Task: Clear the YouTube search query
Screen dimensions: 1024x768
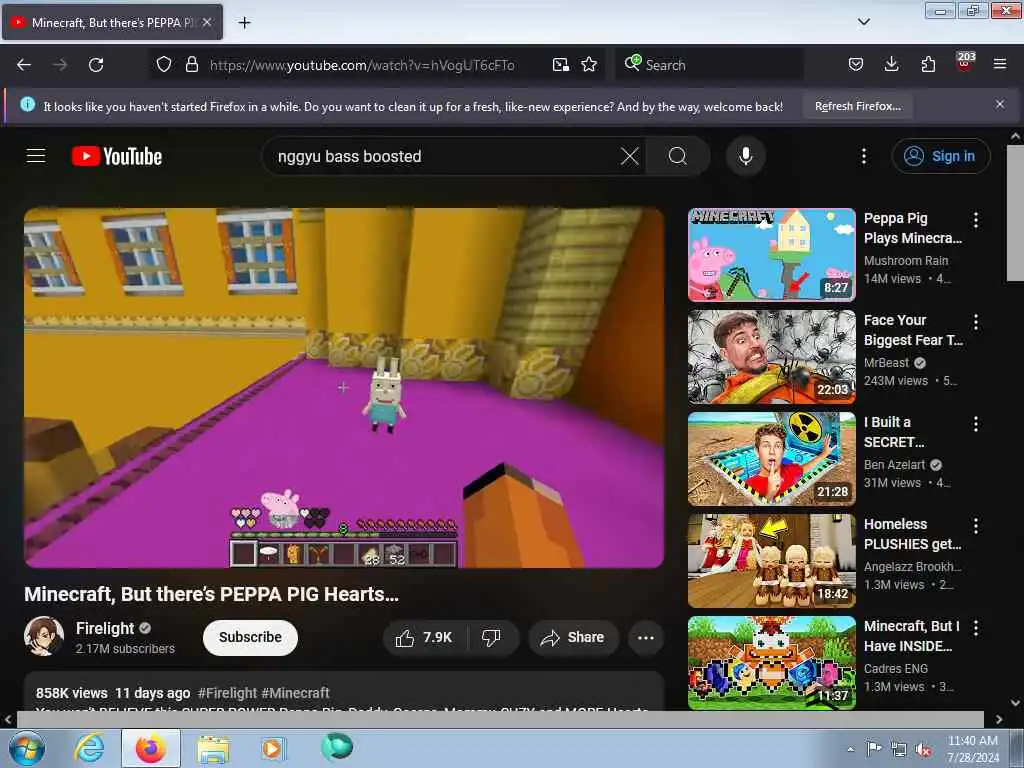Action: [x=630, y=156]
